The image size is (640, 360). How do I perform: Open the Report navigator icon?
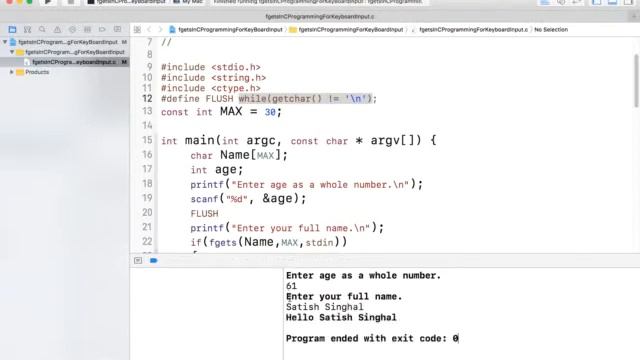pyautogui.click(x=117, y=29)
